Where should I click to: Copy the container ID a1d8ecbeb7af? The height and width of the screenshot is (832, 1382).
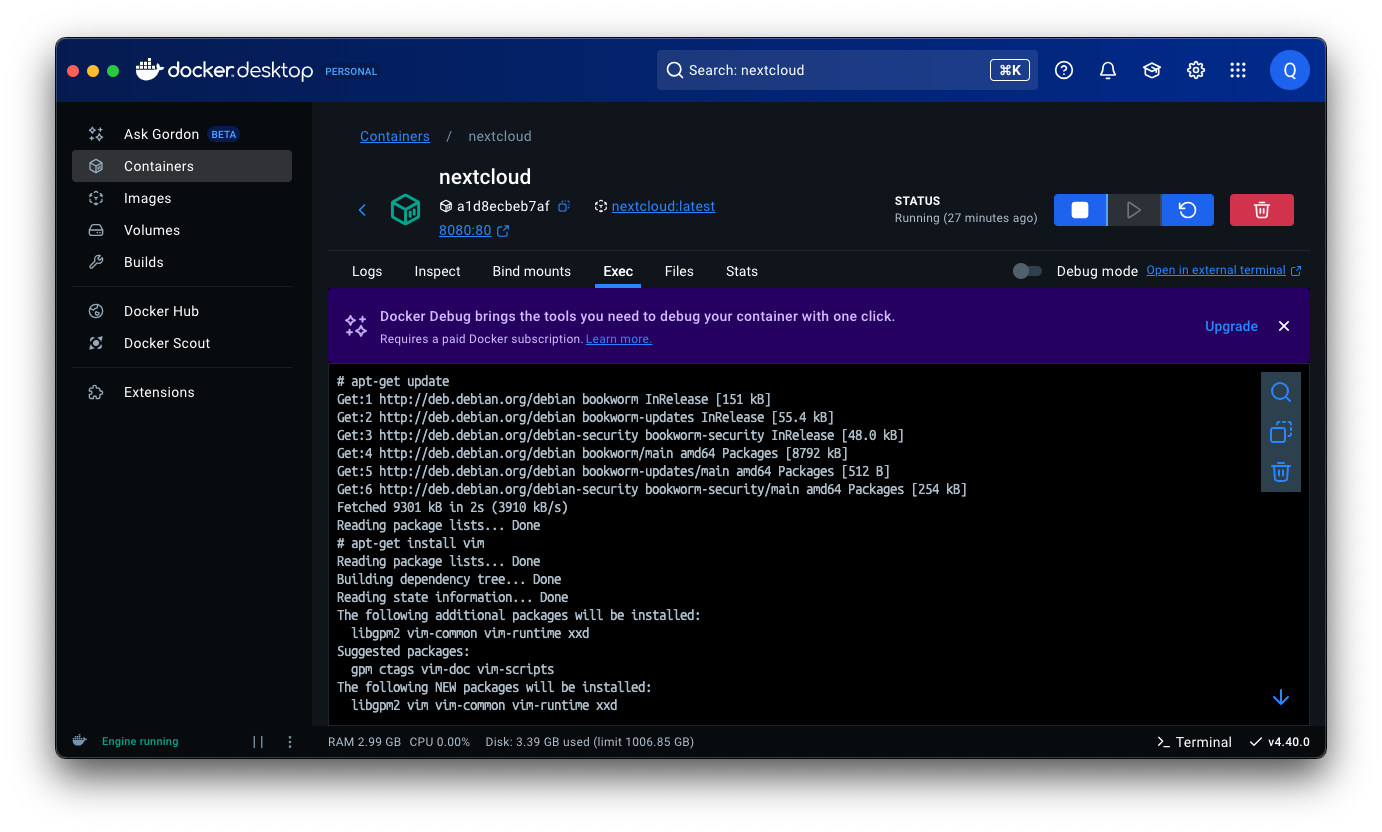(564, 206)
